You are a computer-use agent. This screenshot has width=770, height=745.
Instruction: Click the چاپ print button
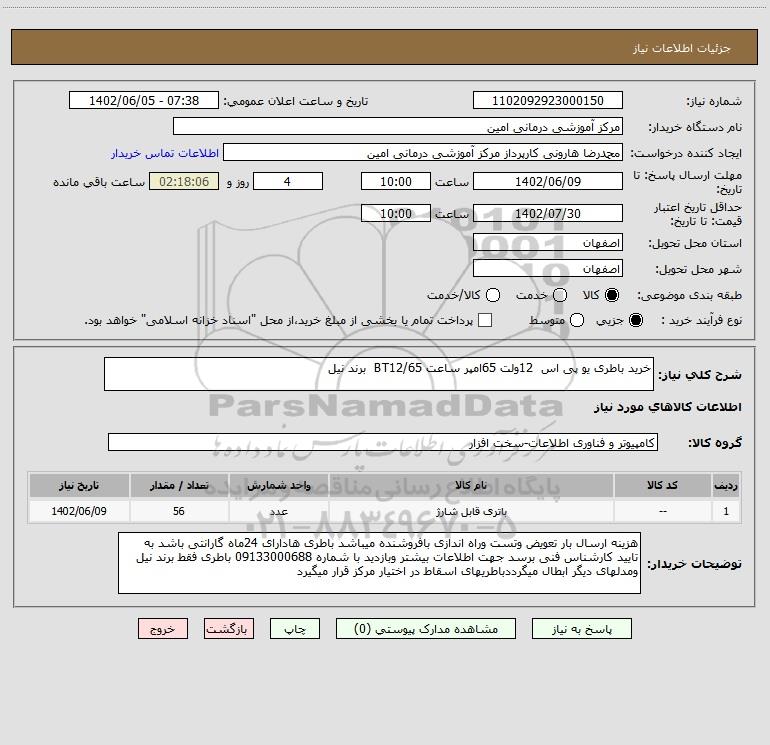click(295, 629)
